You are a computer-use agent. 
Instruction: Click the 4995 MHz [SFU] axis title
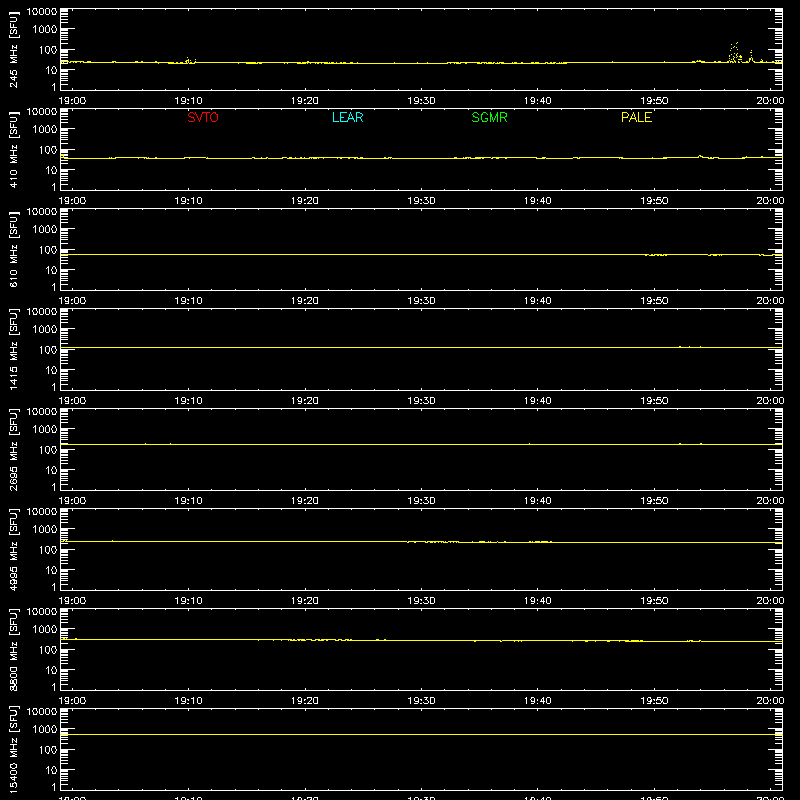[x=14, y=549]
